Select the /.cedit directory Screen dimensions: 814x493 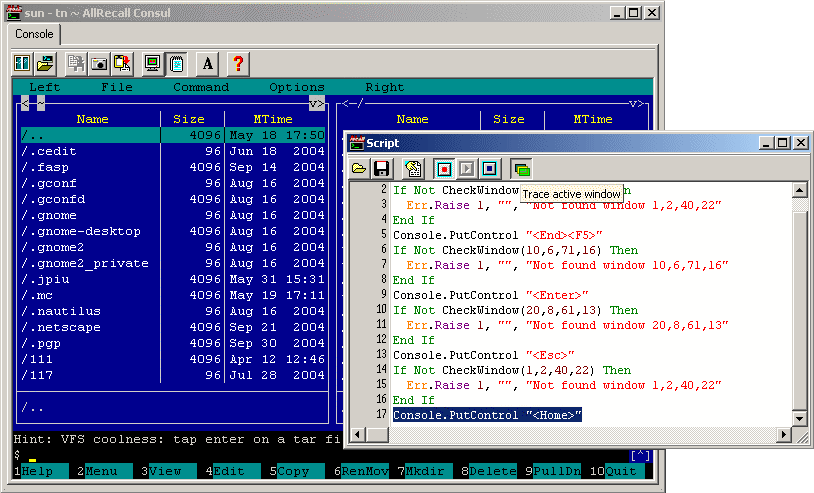(x=173, y=151)
